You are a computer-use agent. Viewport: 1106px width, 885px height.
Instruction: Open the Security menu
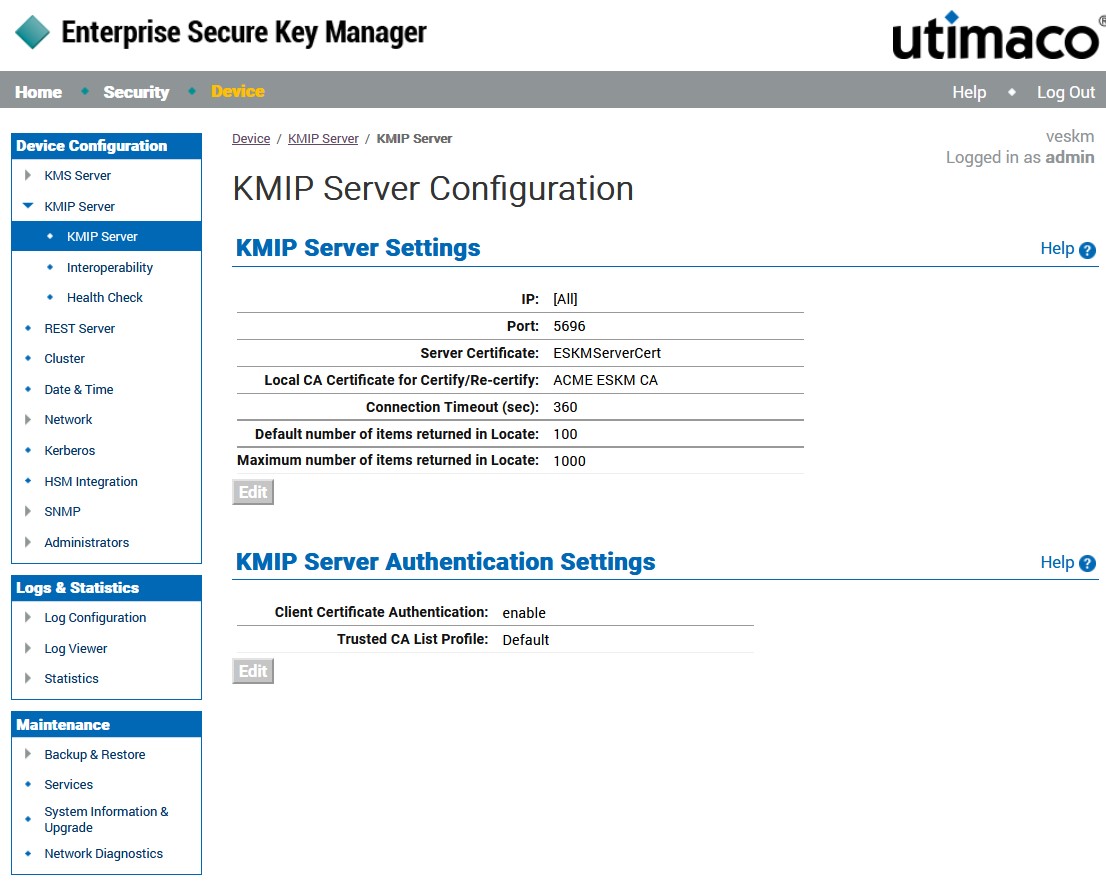pyautogui.click(x=136, y=92)
